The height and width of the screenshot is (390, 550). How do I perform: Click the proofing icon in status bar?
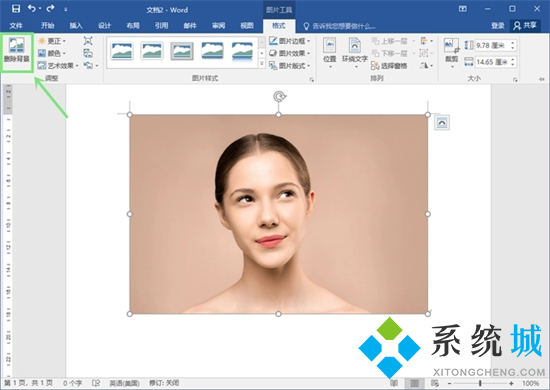pos(96,383)
